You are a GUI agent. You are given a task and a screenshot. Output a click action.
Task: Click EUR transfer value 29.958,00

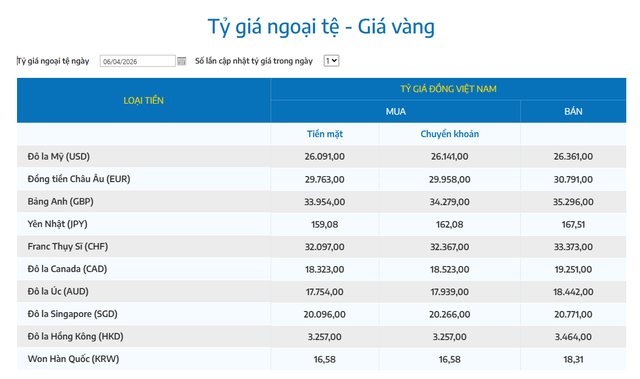pyautogui.click(x=449, y=180)
